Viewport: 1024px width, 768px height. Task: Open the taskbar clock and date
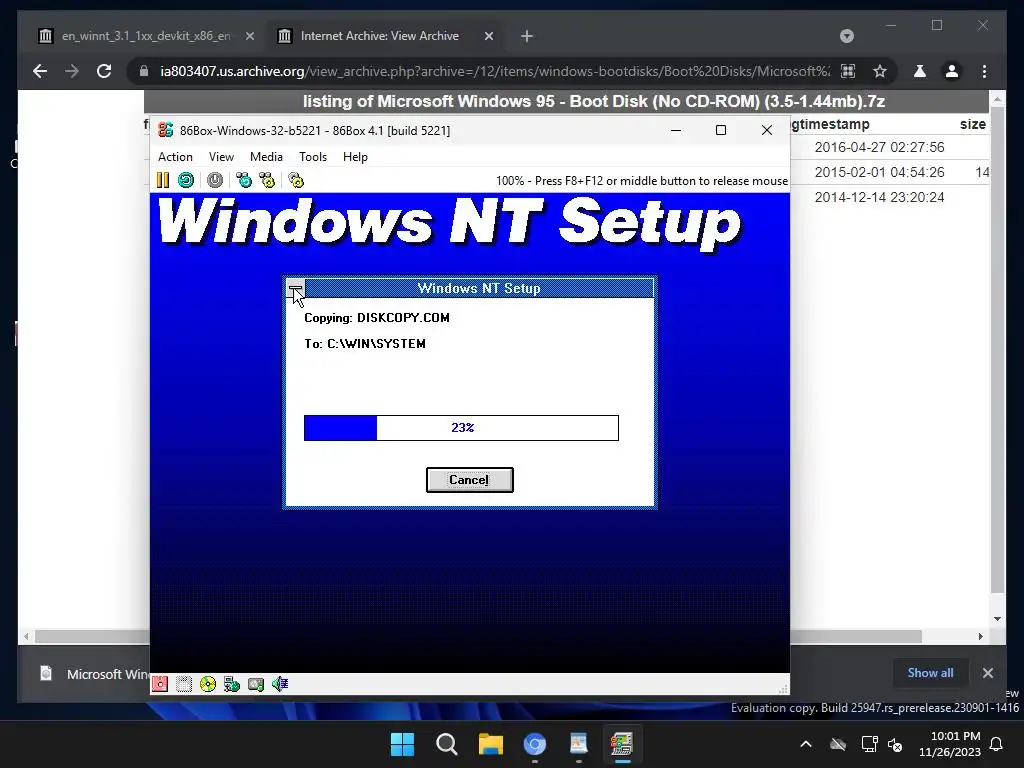coord(950,744)
